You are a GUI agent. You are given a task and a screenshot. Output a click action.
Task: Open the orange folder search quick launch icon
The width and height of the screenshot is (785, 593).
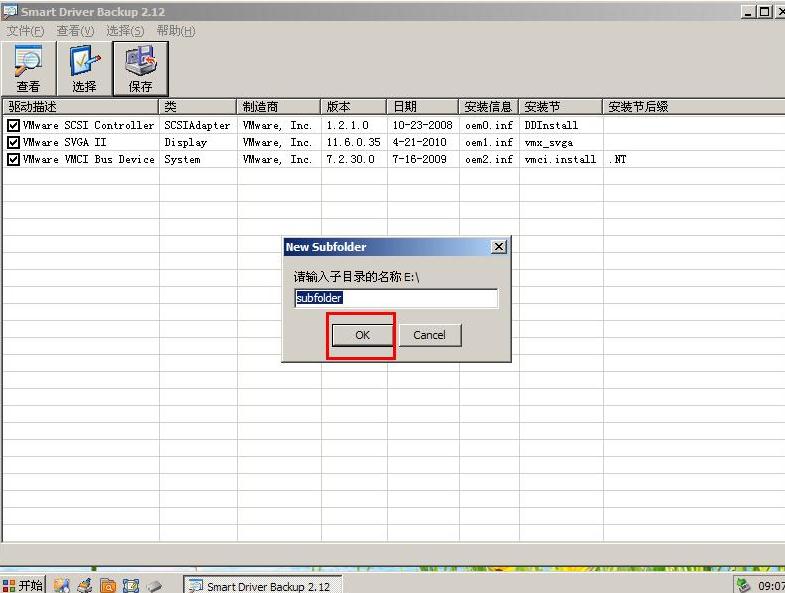(x=108, y=585)
